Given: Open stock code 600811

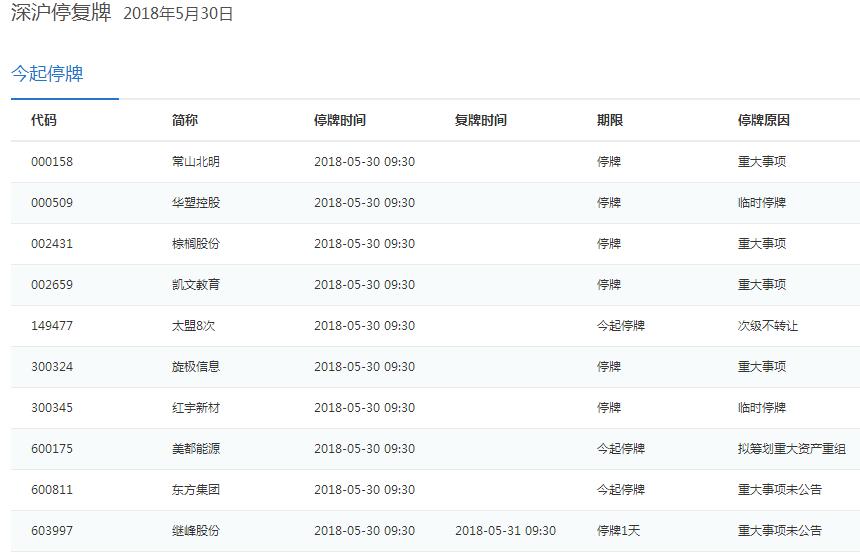Looking at the screenshot, I should coord(52,490).
